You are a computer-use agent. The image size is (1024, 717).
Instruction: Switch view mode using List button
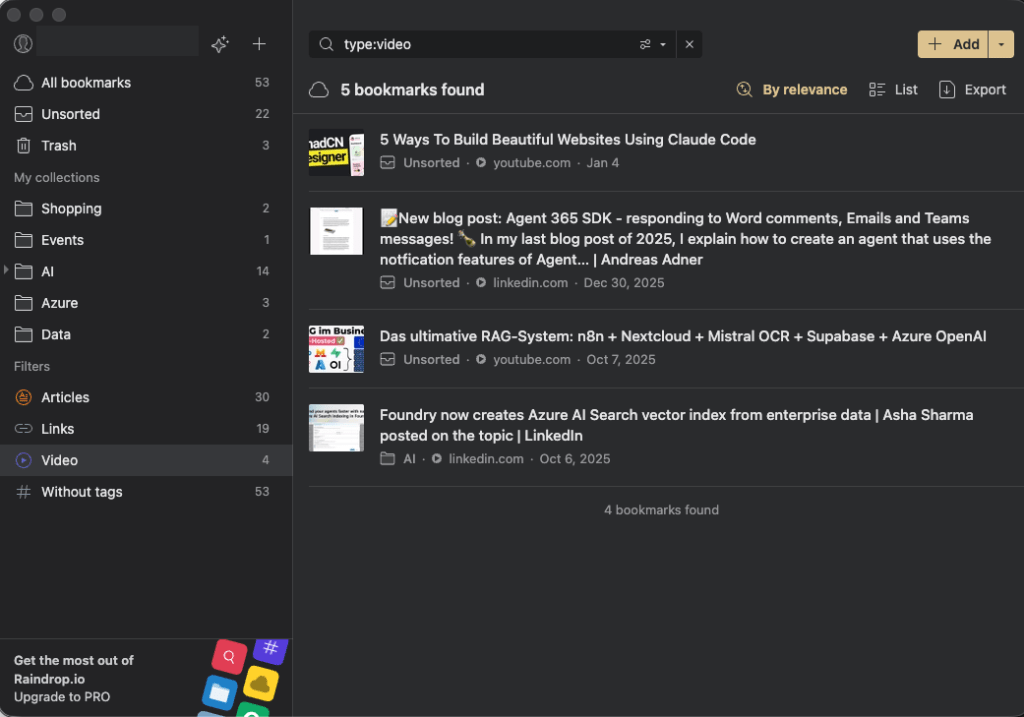[893, 90]
